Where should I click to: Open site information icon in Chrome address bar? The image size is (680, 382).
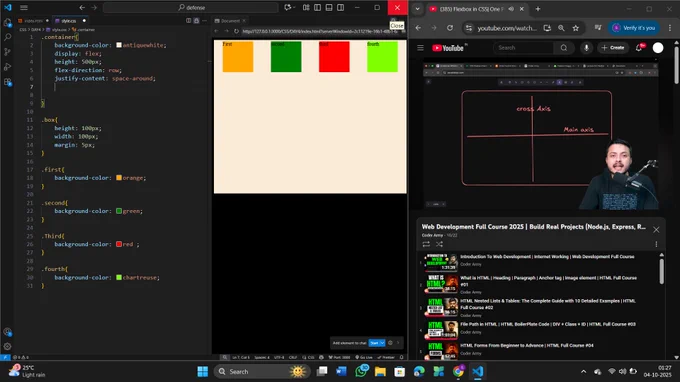point(469,28)
